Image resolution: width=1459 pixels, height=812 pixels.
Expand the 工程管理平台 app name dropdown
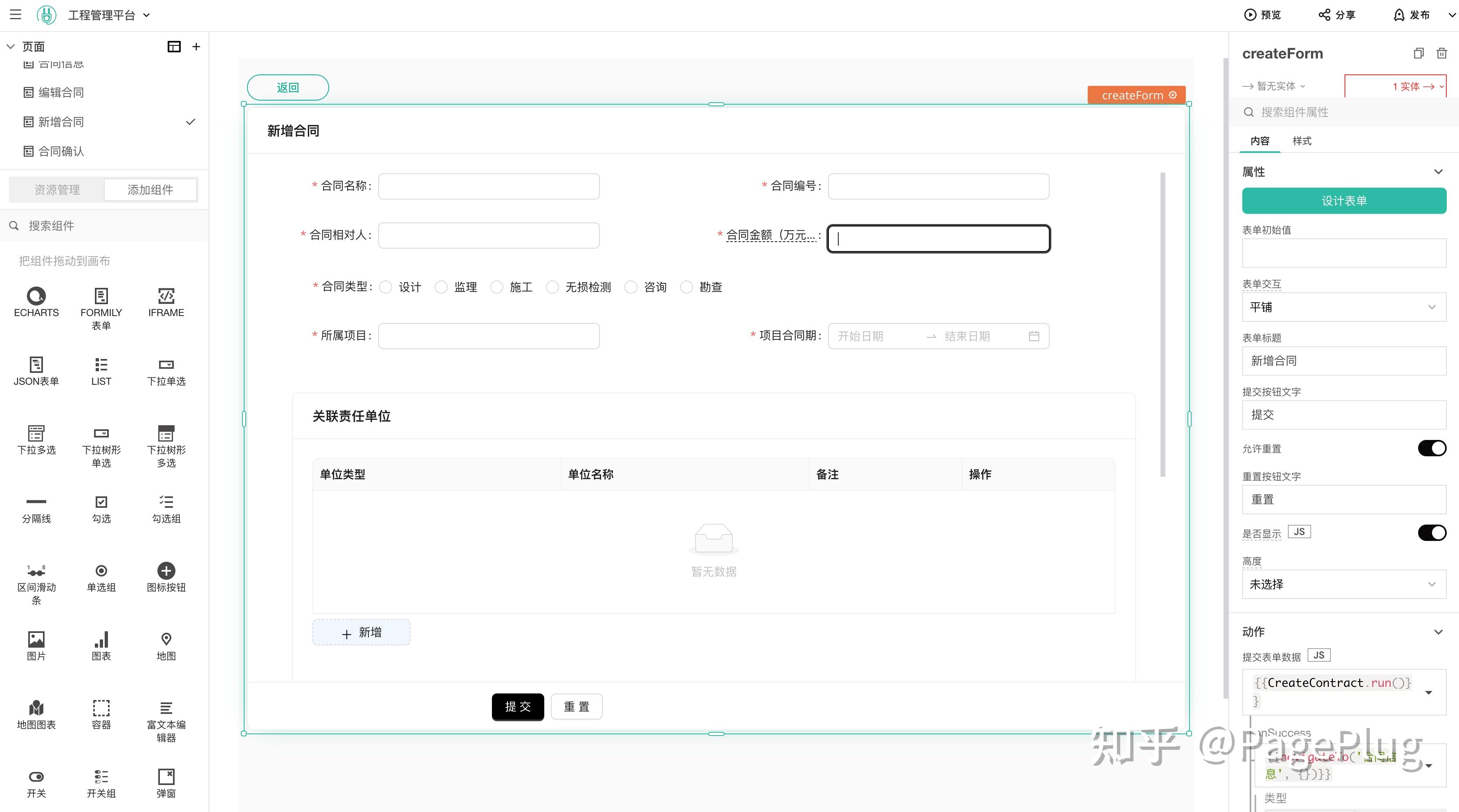tap(146, 15)
